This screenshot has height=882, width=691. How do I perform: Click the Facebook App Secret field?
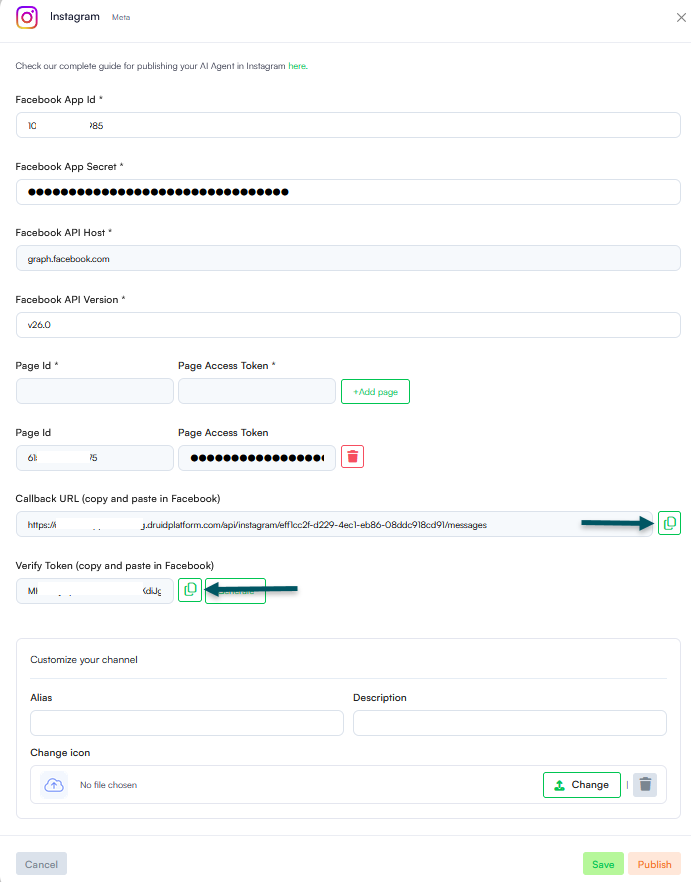click(x=348, y=192)
